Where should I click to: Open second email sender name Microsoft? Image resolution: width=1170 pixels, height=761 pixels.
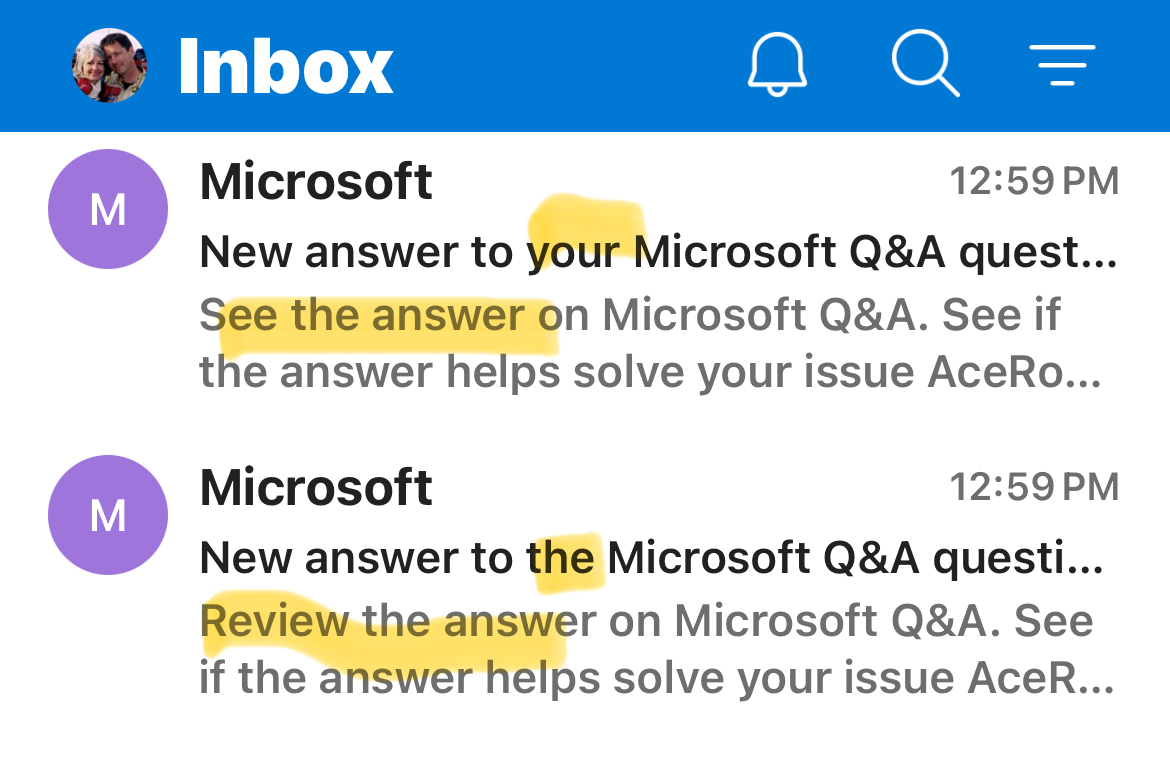pos(316,487)
